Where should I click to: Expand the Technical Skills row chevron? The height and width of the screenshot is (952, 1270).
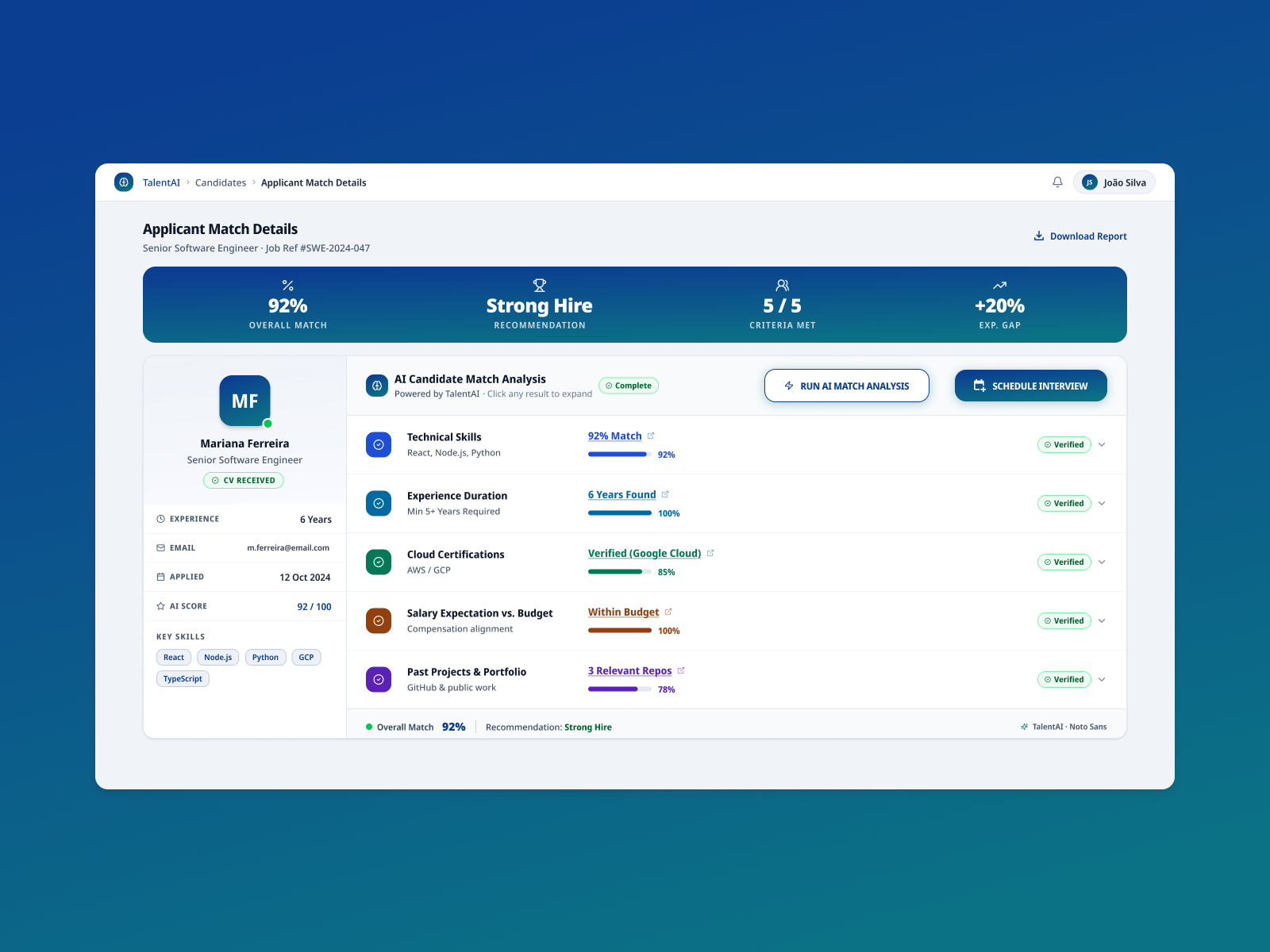pyautogui.click(x=1102, y=445)
